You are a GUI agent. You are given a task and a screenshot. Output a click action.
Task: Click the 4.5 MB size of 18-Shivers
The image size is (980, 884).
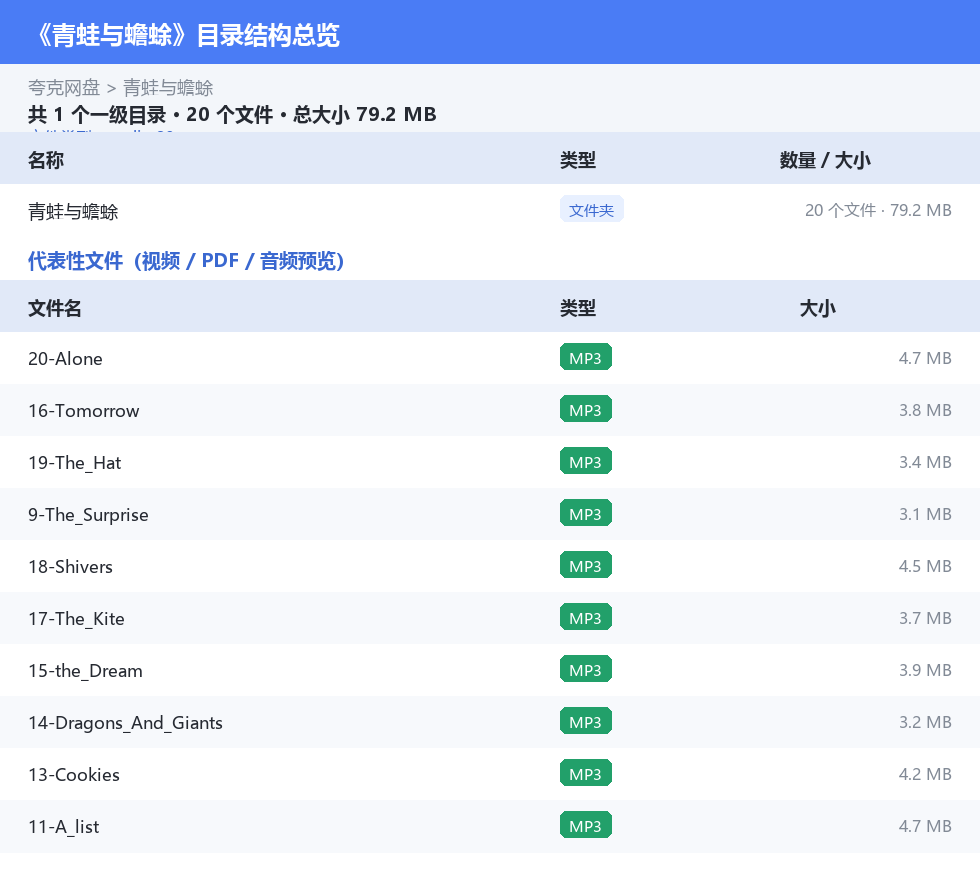(925, 566)
